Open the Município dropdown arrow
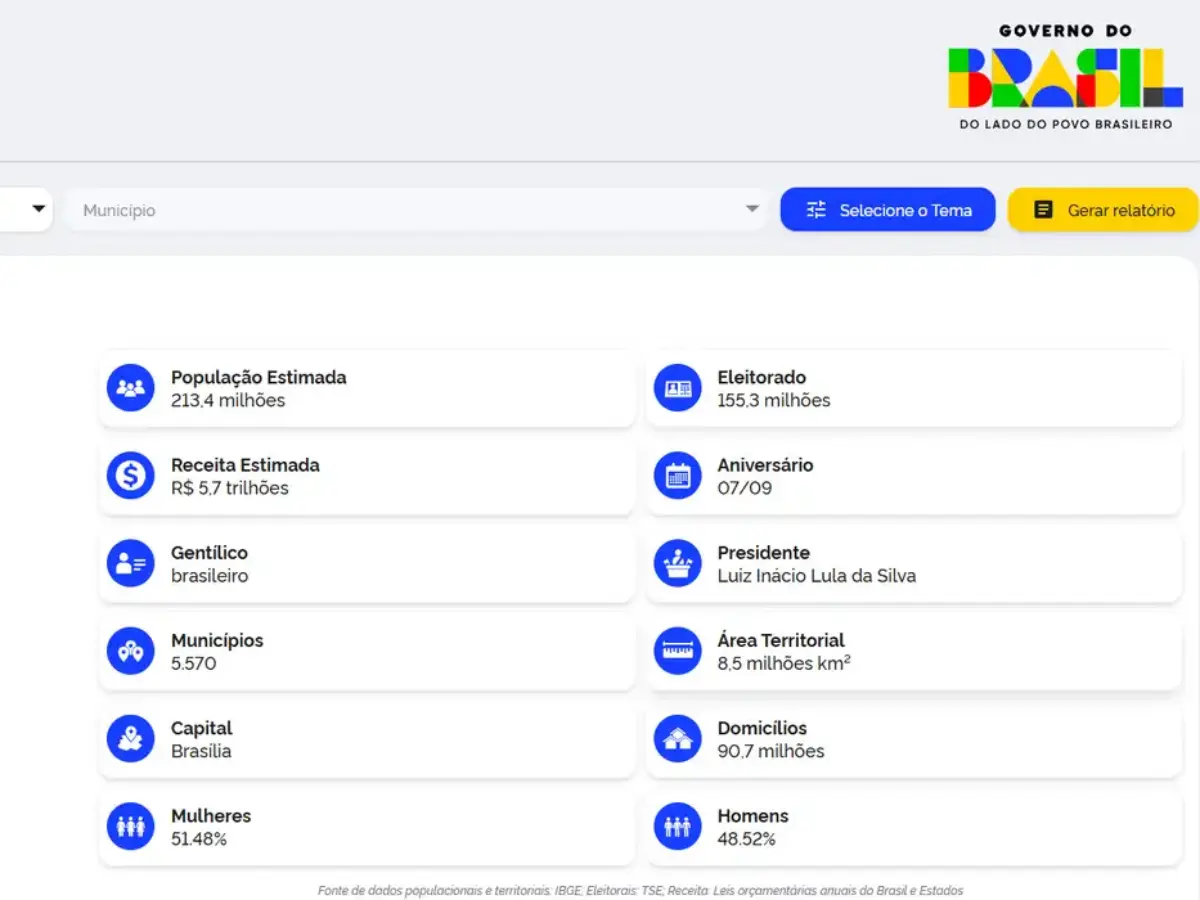This screenshot has width=1200, height=900. tap(752, 209)
